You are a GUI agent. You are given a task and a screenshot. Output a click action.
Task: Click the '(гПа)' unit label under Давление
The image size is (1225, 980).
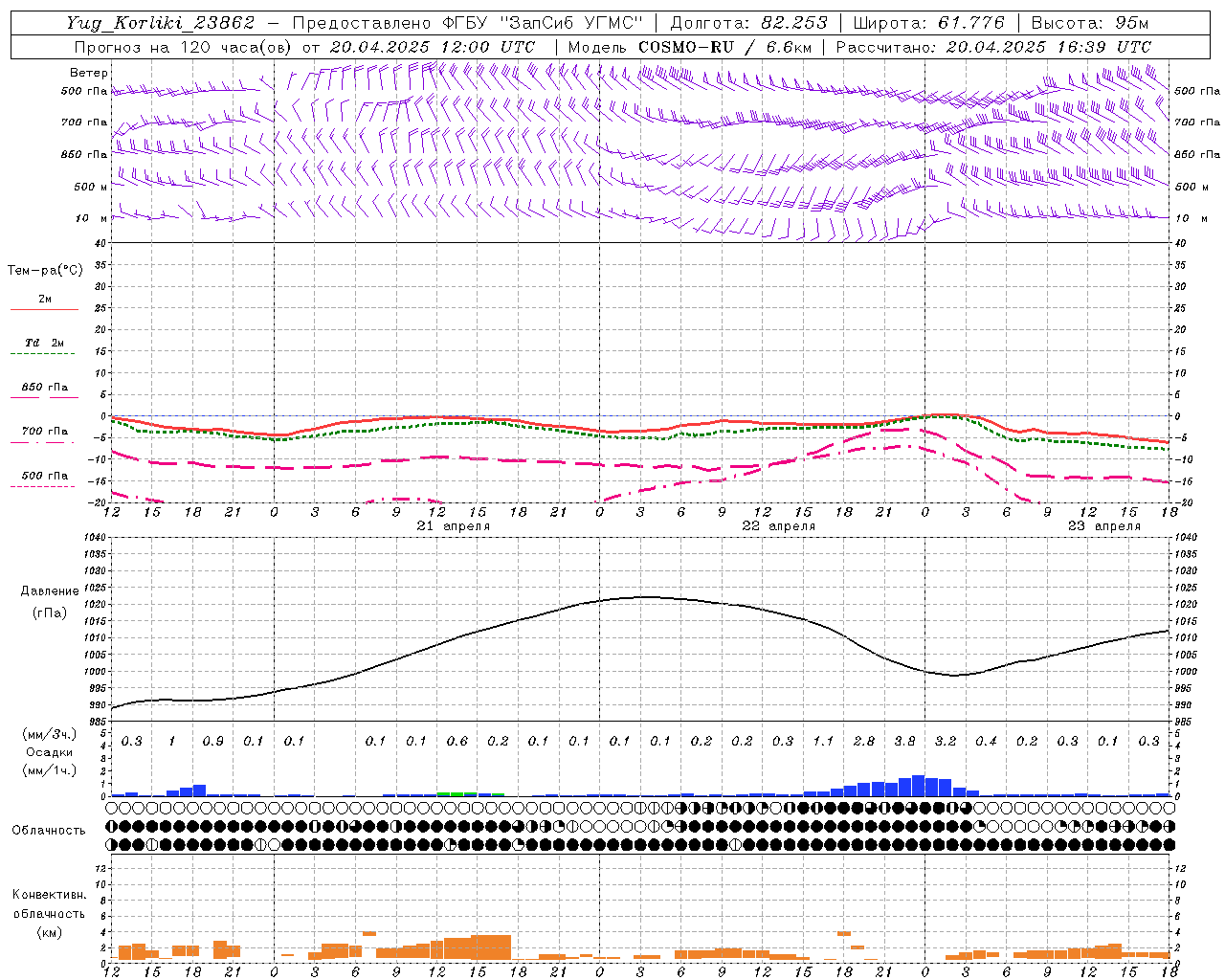pos(50,613)
